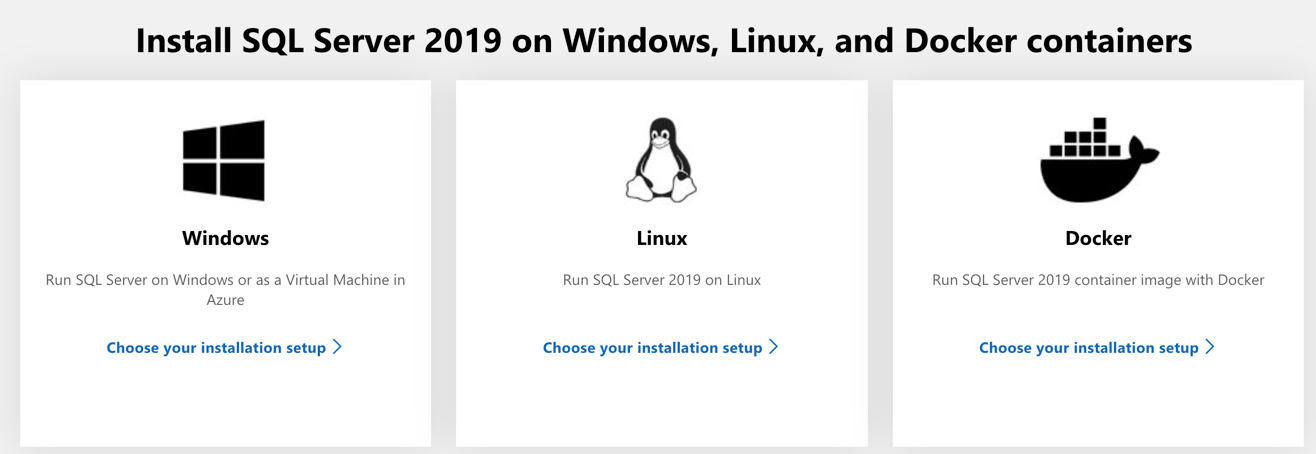
Task: Select the 'Linux' card title
Action: [661, 238]
